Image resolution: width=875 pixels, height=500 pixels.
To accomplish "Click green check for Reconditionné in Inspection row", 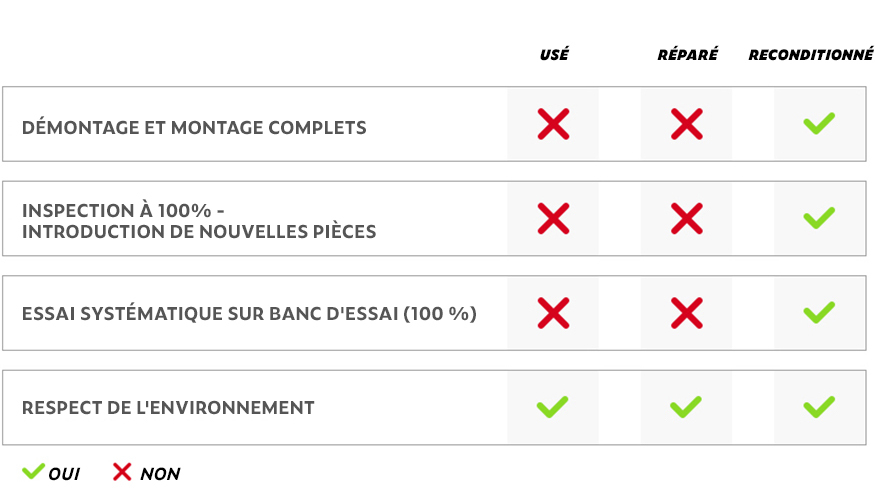I will pos(819,218).
